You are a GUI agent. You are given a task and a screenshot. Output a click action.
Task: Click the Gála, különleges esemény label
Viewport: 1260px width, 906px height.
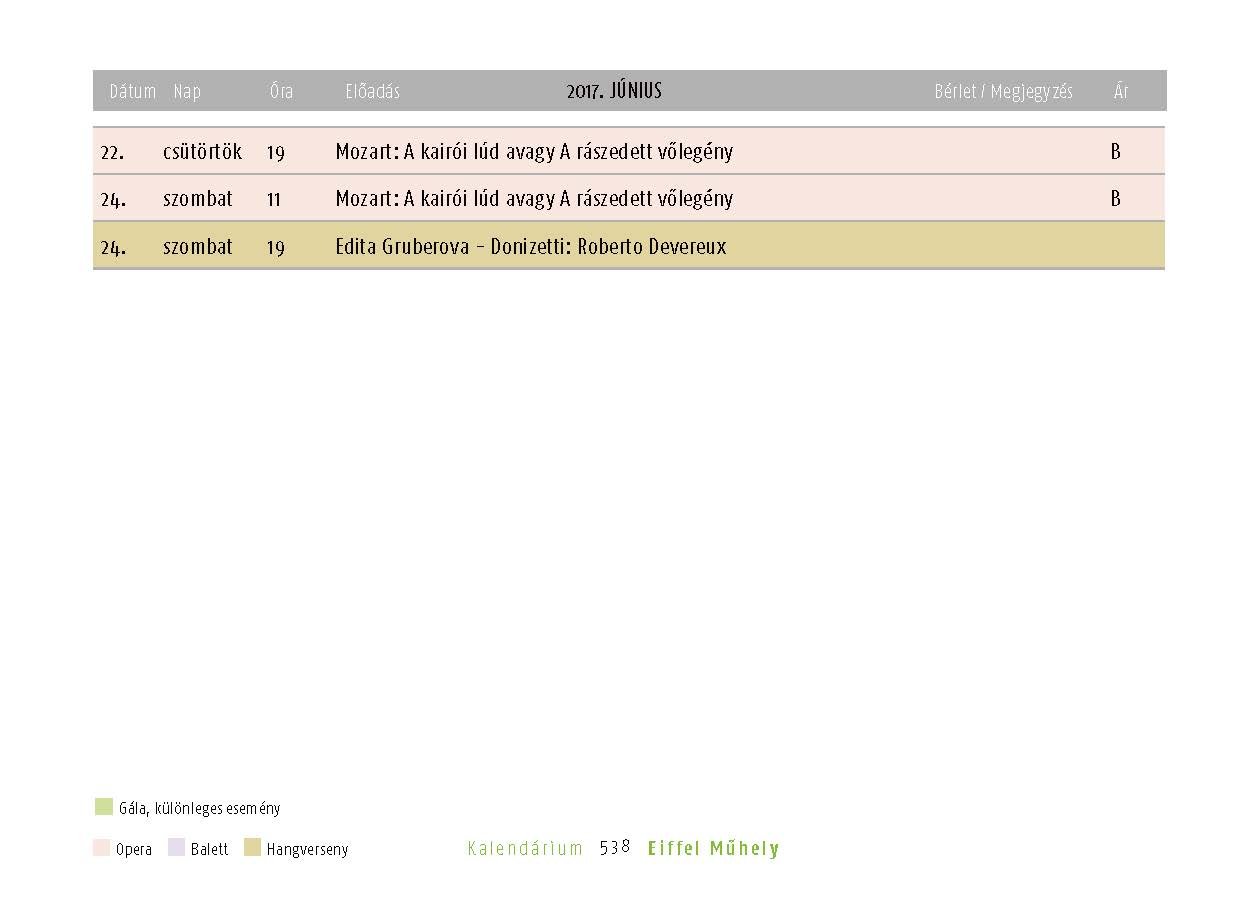(199, 808)
